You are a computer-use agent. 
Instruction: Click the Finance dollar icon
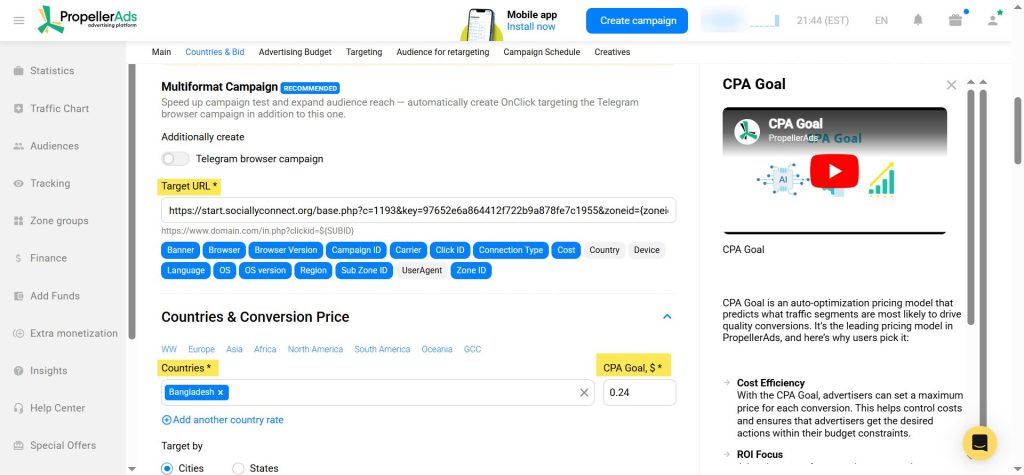tap(18, 259)
